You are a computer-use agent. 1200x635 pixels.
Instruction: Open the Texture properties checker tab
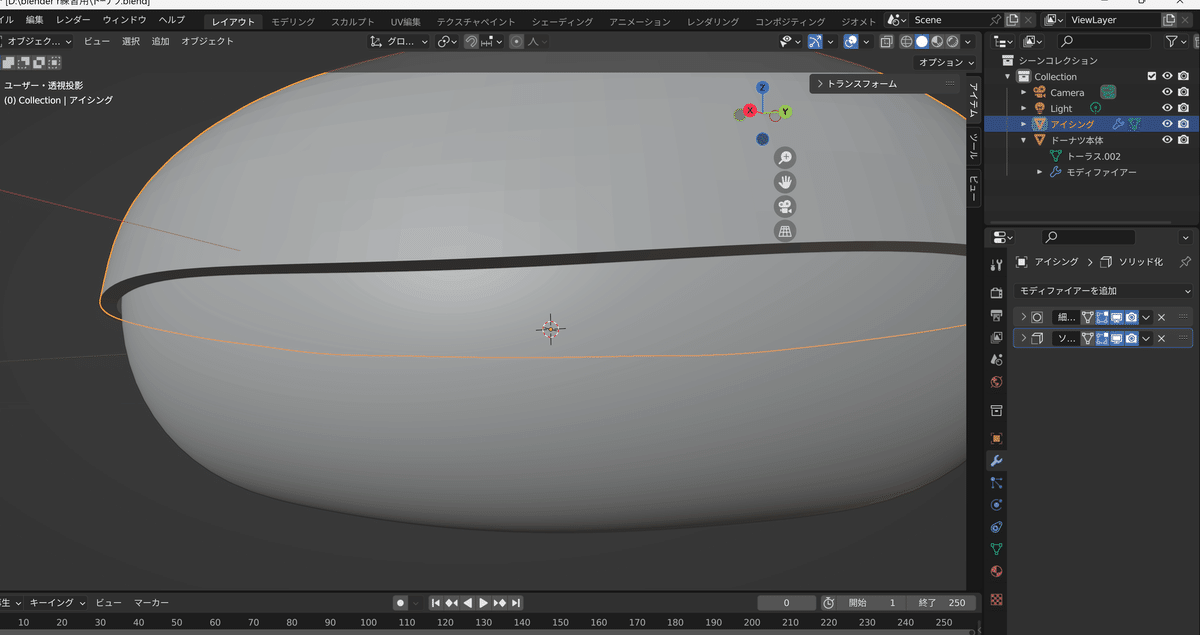coord(996,600)
